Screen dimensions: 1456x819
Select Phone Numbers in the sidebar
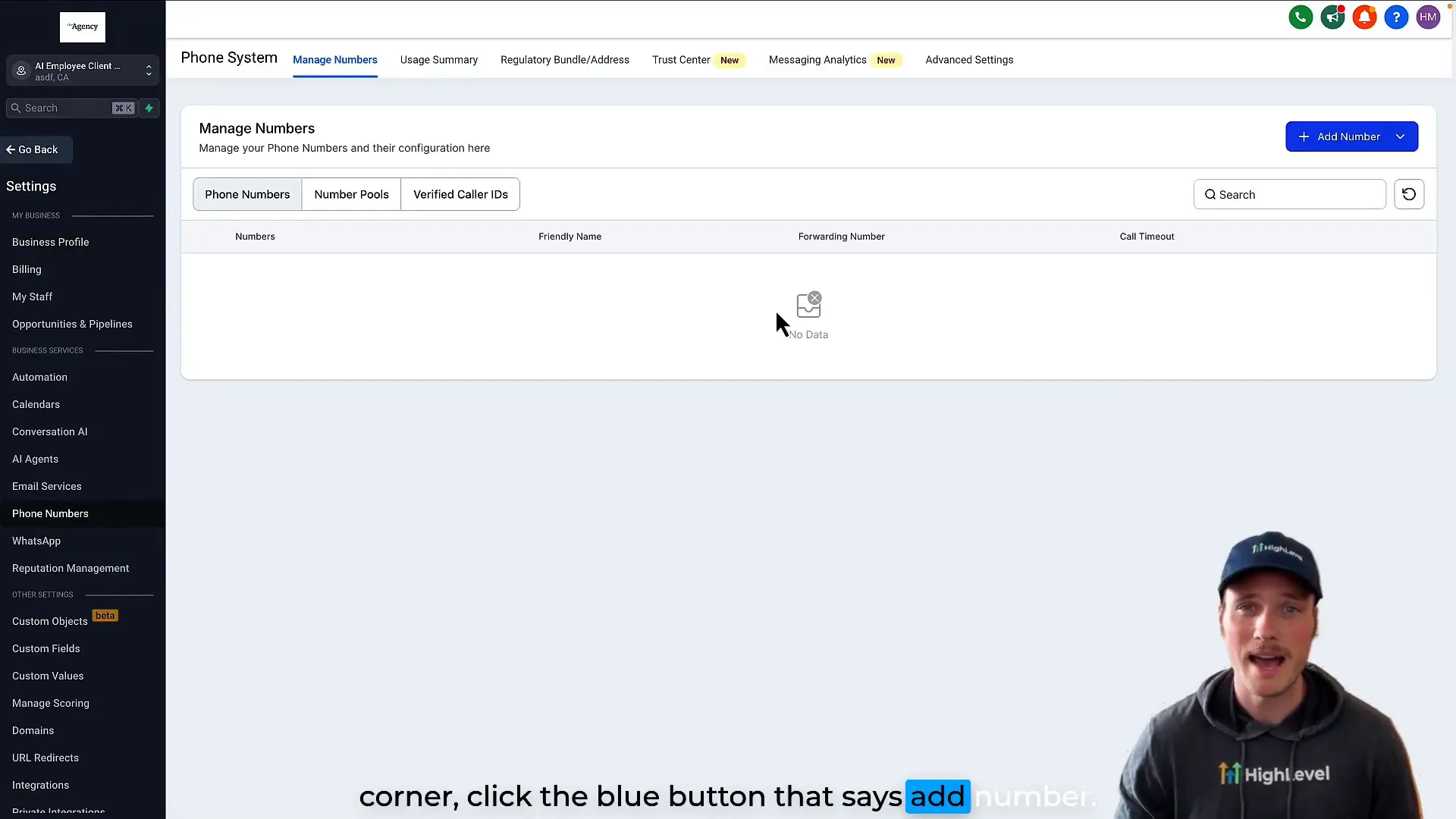50,513
